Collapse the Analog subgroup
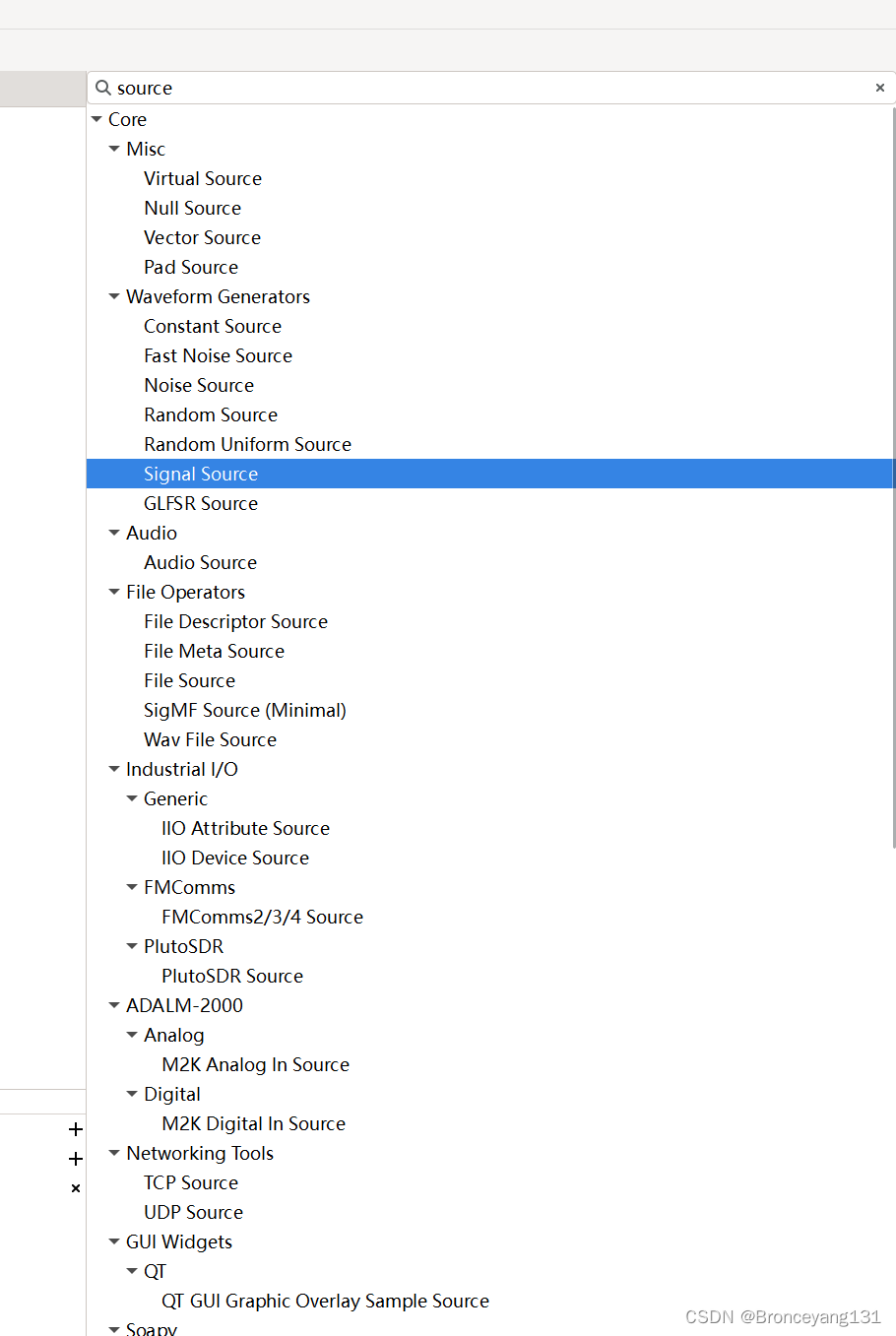 coord(132,1035)
